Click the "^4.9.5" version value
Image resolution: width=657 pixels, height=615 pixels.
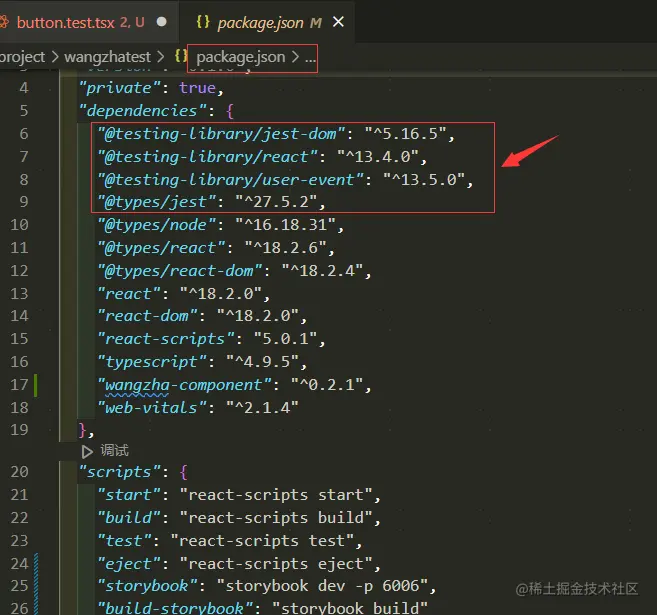262,362
